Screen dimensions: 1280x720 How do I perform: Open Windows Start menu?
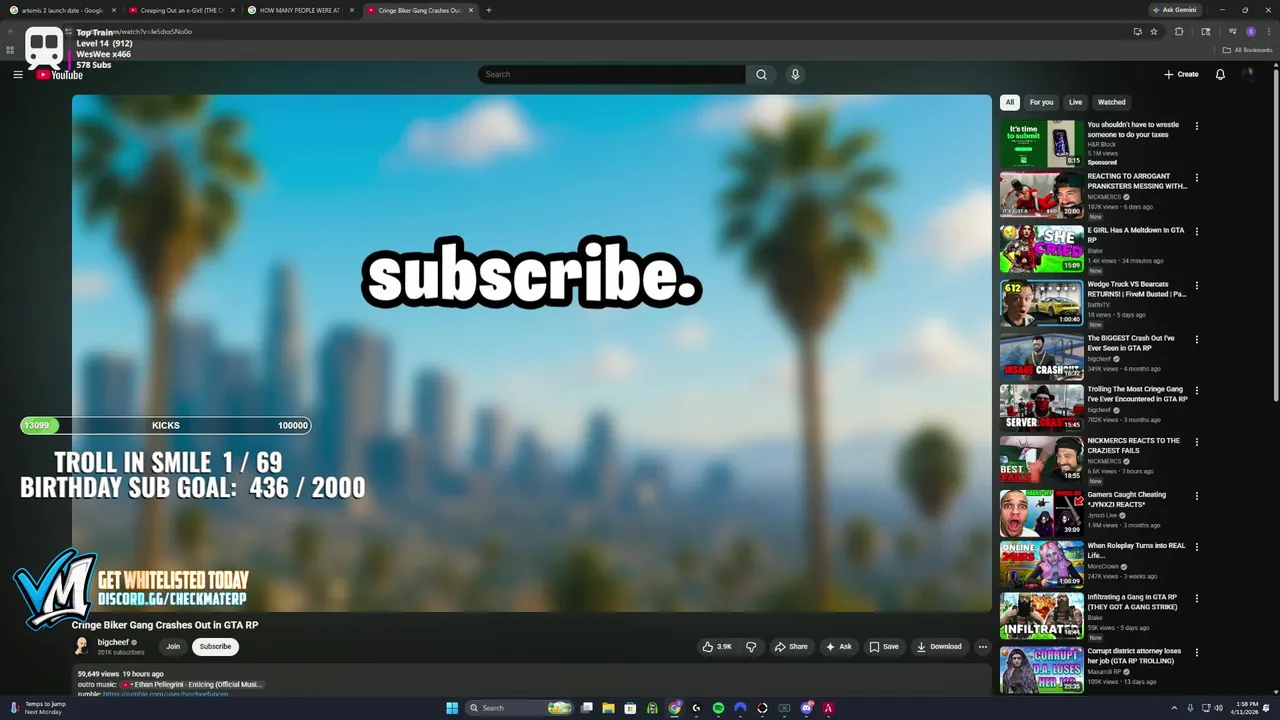click(452, 708)
